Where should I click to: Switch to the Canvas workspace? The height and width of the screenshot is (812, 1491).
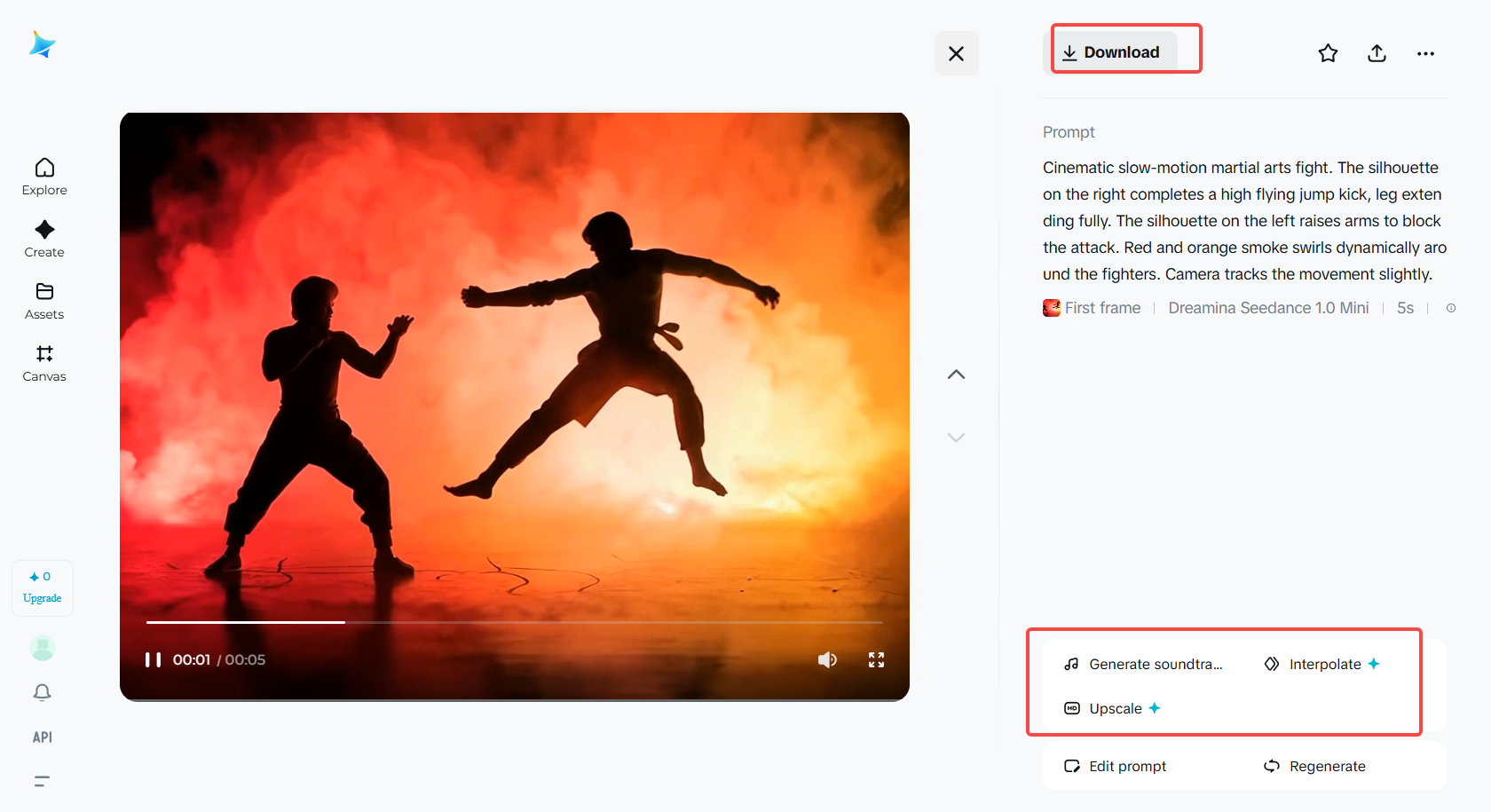click(43, 363)
